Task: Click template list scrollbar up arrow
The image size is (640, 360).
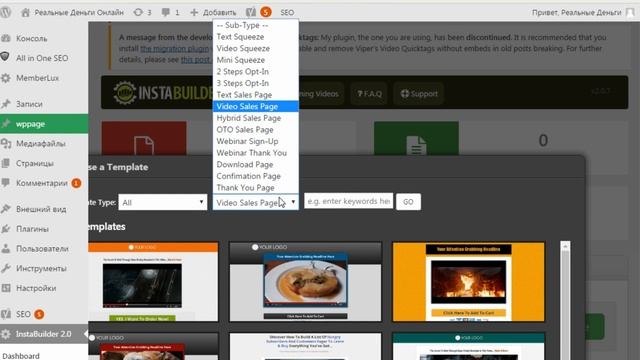Action: [565, 247]
